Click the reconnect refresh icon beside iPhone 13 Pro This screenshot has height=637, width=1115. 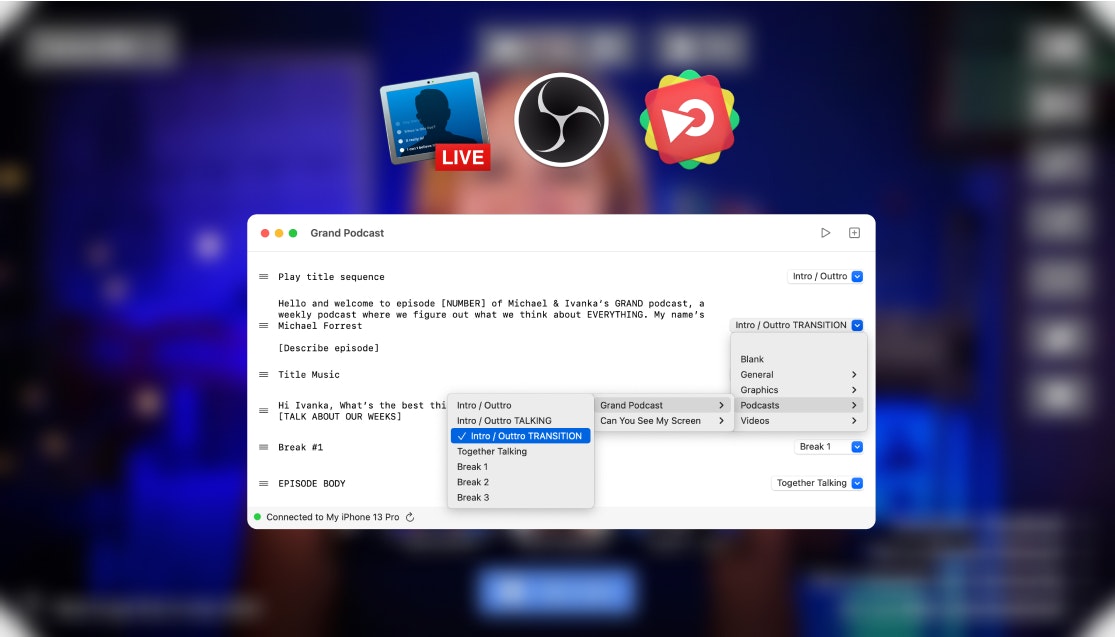[410, 517]
